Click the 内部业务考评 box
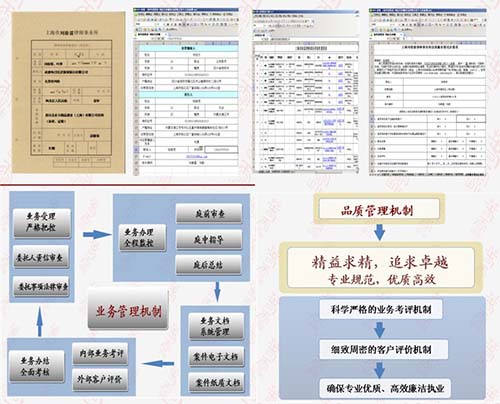Screen dimensions: 500x404 pyautogui.click(x=100, y=354)
